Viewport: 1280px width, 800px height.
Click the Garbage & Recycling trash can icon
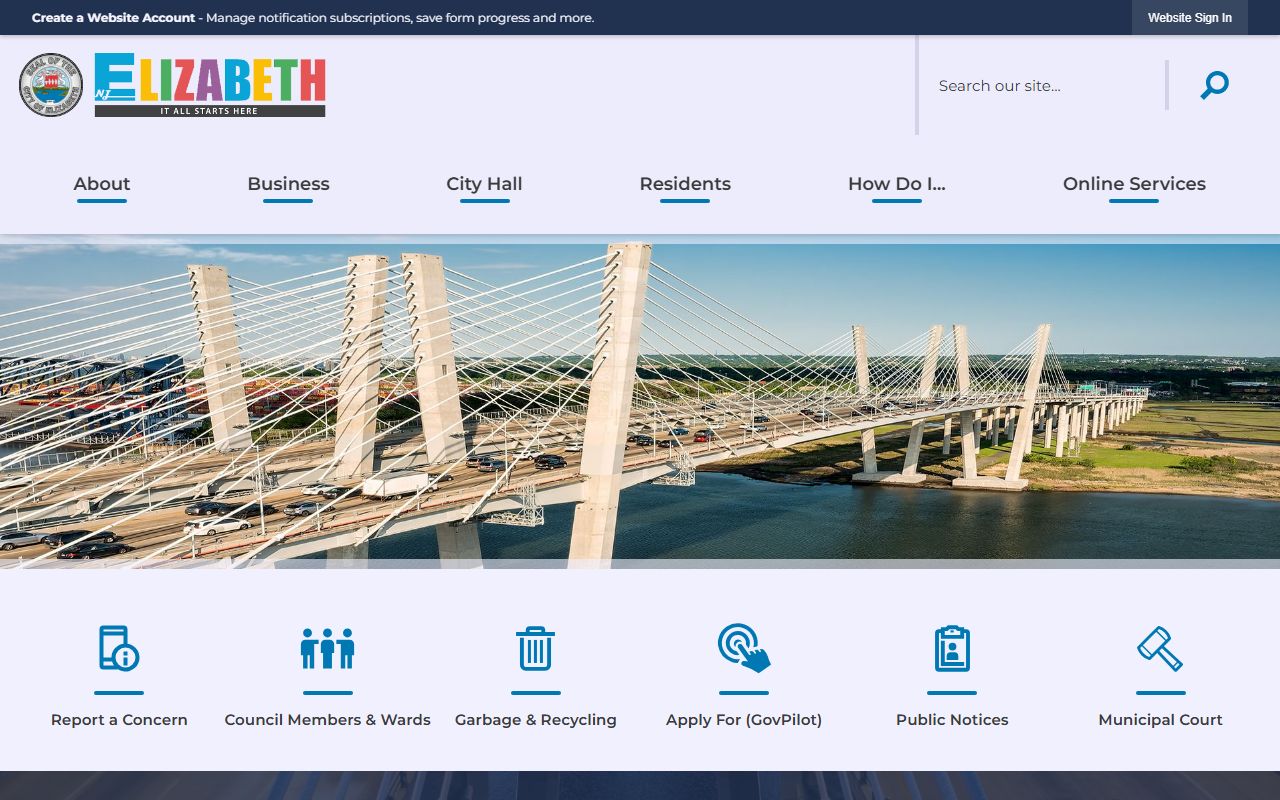(x=535, y=648)
